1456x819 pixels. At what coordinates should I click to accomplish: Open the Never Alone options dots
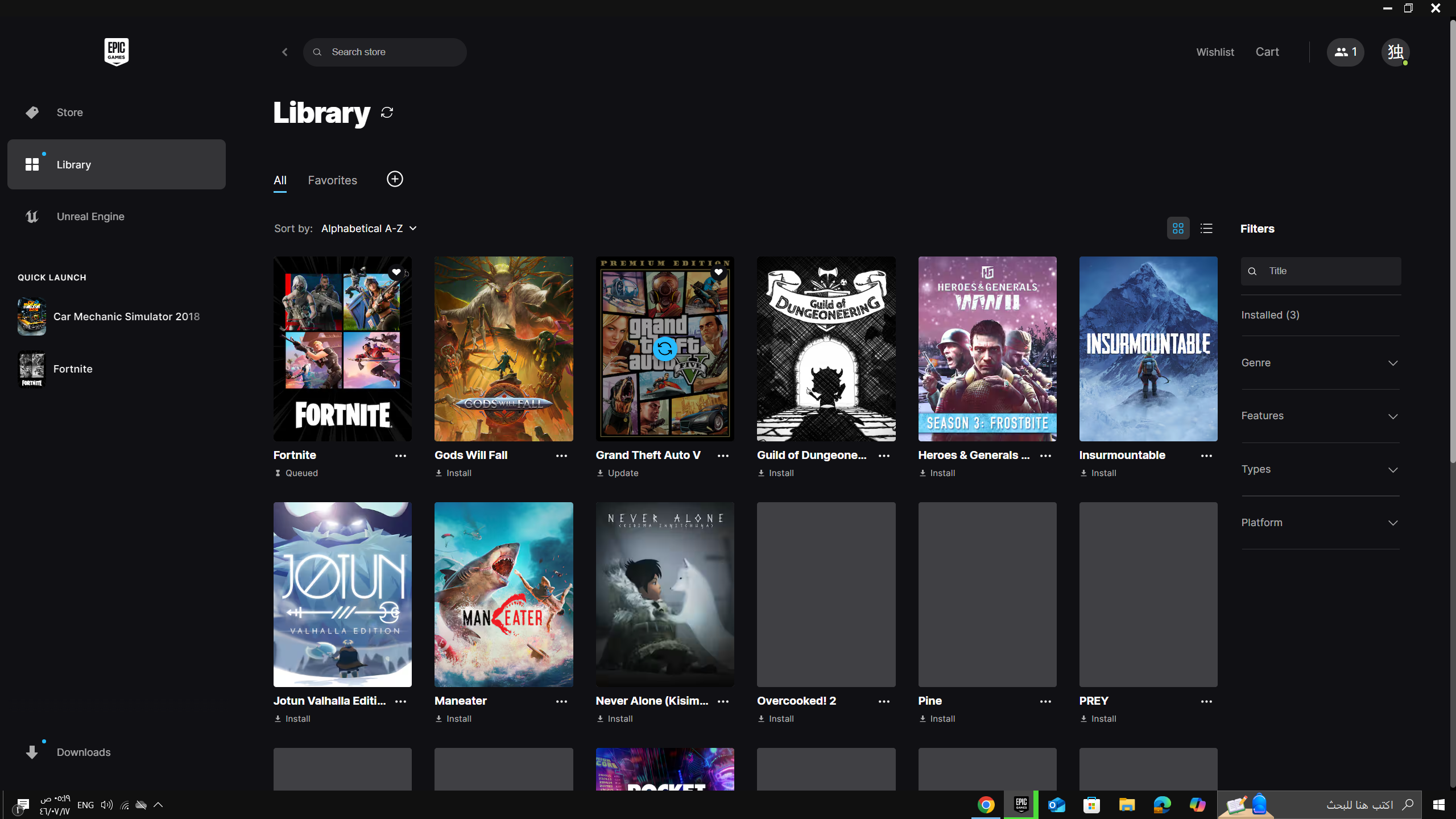pyautogui.click(x=723, y=701)
